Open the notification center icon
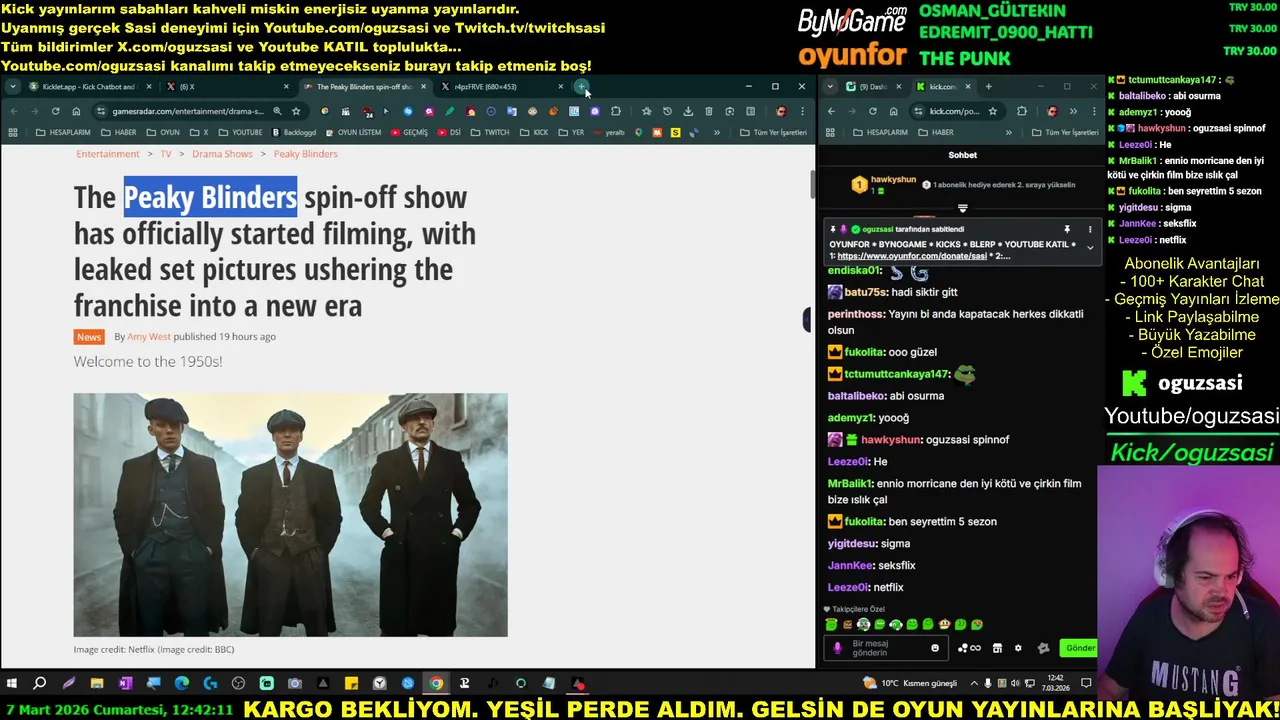This screenshot has width=1280, height=720. coord(1087,683)
